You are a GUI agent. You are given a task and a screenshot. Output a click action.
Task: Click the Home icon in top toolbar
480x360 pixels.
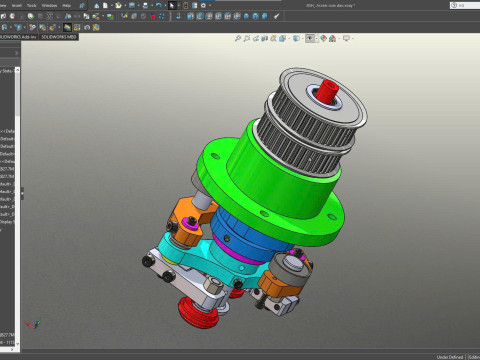(x=97, y=6)
